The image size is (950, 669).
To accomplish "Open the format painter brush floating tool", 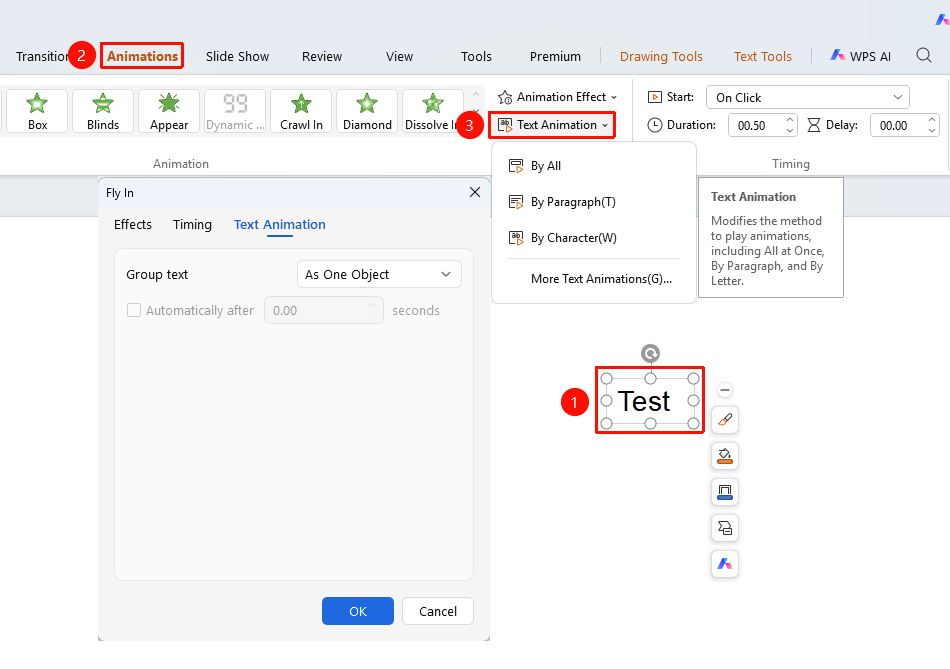I will 725,419.
